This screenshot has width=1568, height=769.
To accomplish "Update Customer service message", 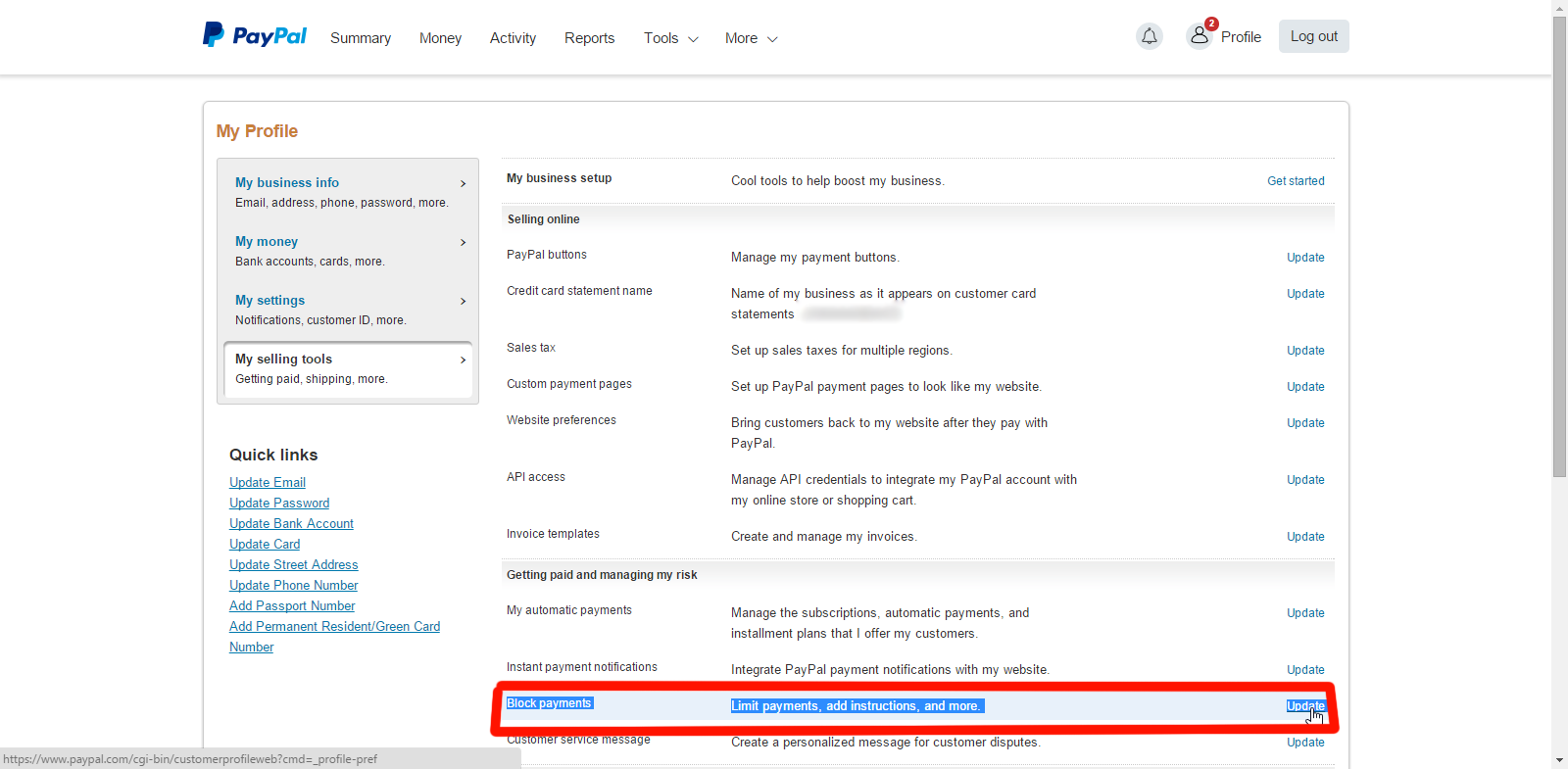I will click(x=1305, y=743).
